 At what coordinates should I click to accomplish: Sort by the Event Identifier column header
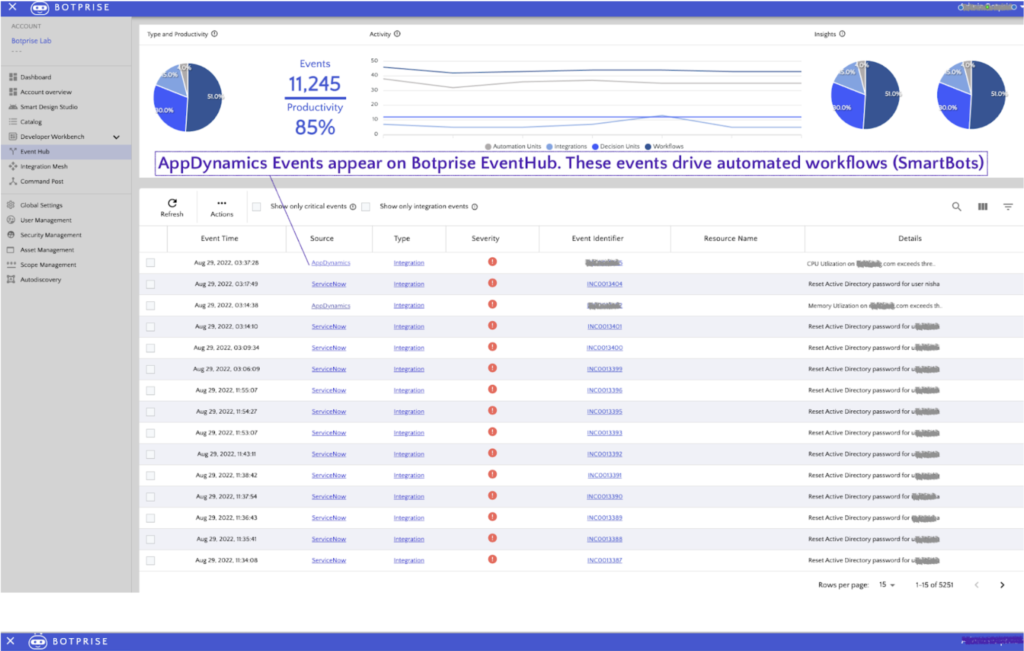598,238
